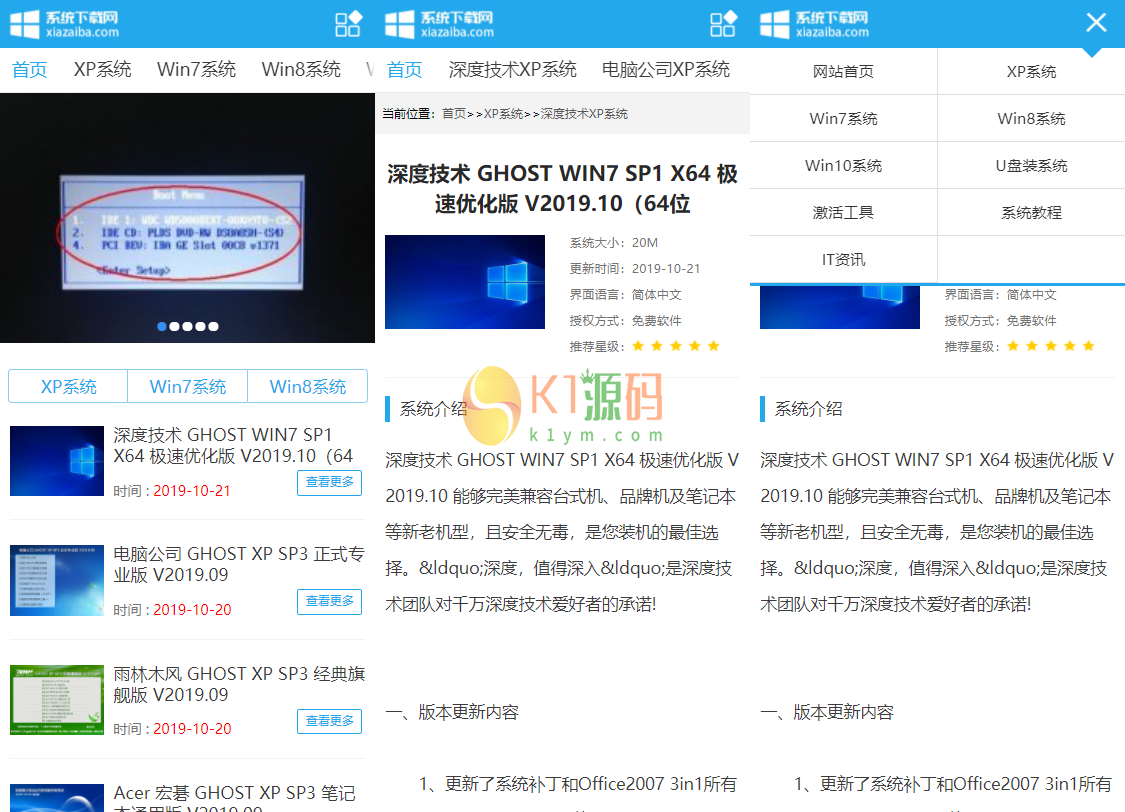The height and width of the screenshot is (812, 1125).
Task: Click 查看更多 for 电脑公司 GHOST XP item
Action: tap(329, 602)
